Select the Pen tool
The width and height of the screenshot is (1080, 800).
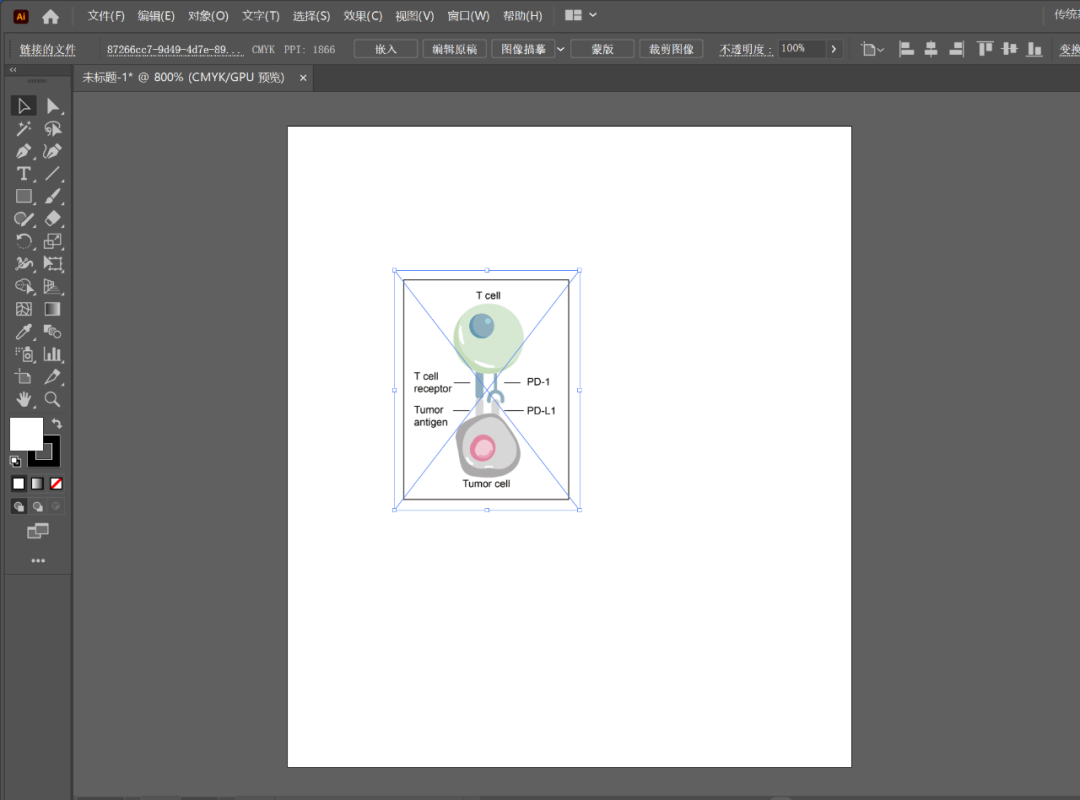[x=24, y=151]
